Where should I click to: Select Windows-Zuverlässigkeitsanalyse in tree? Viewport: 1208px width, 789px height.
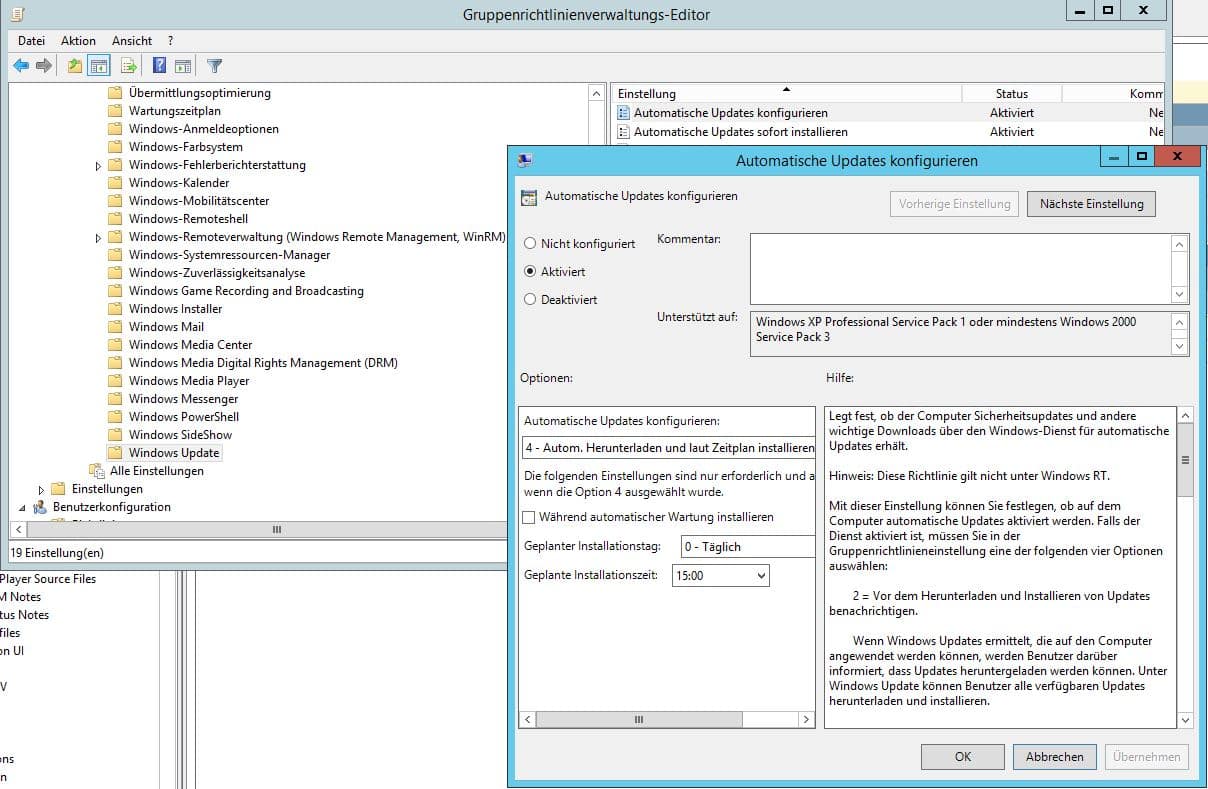(x=216, y=273)
